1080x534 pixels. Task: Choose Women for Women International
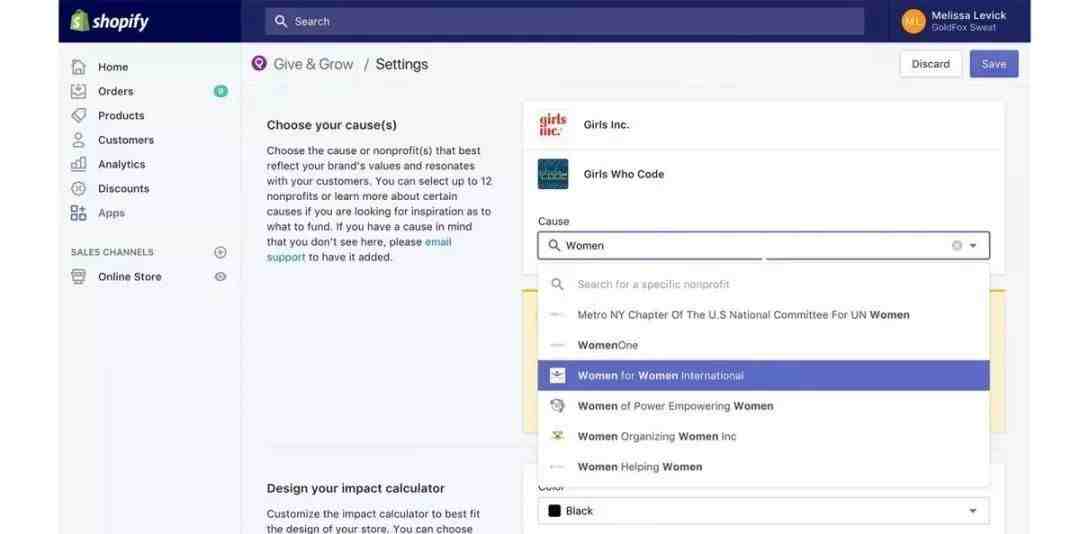tap(763, 376)
